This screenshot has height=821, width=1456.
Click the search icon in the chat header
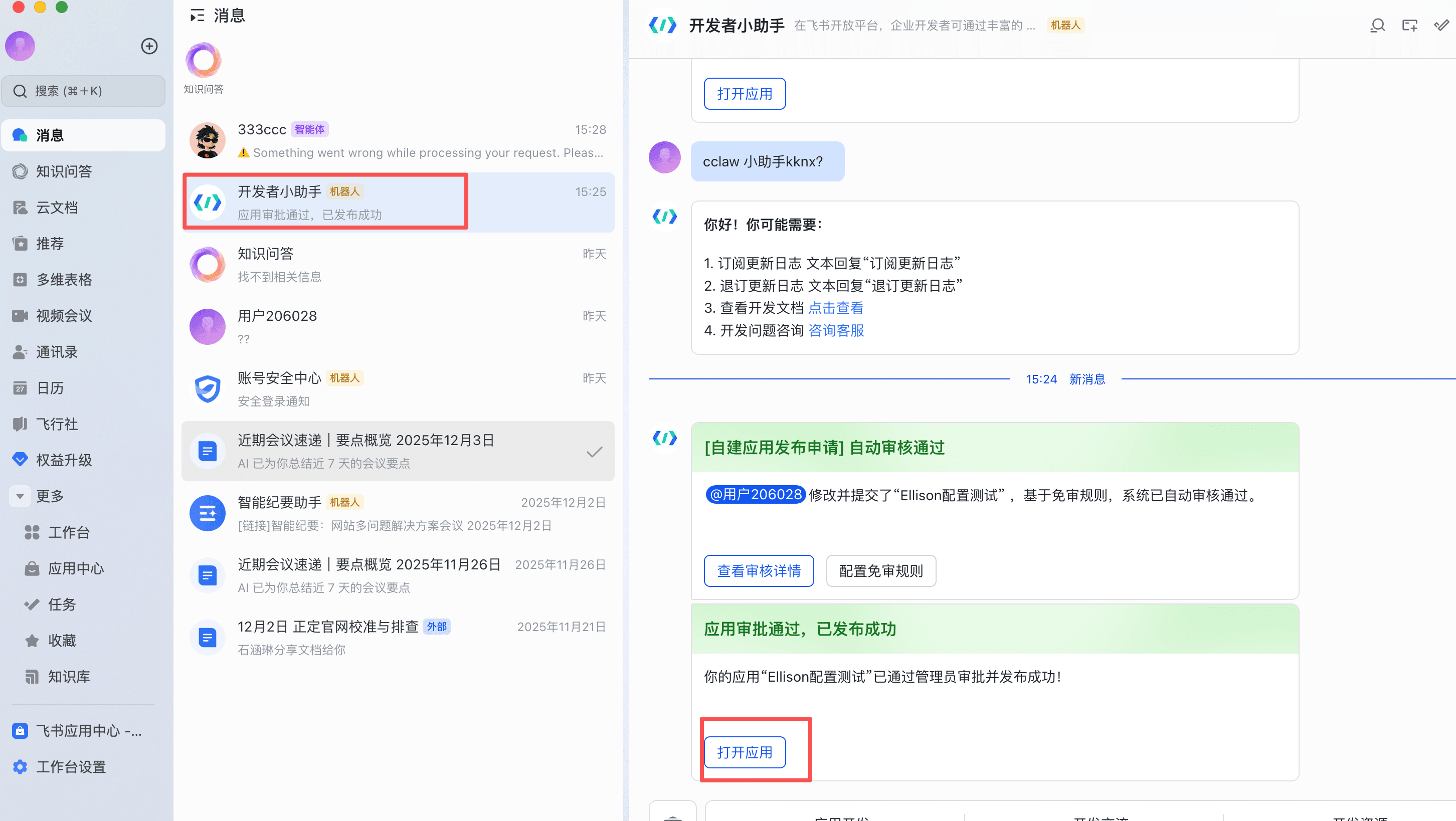click(x=1377, y=26)
